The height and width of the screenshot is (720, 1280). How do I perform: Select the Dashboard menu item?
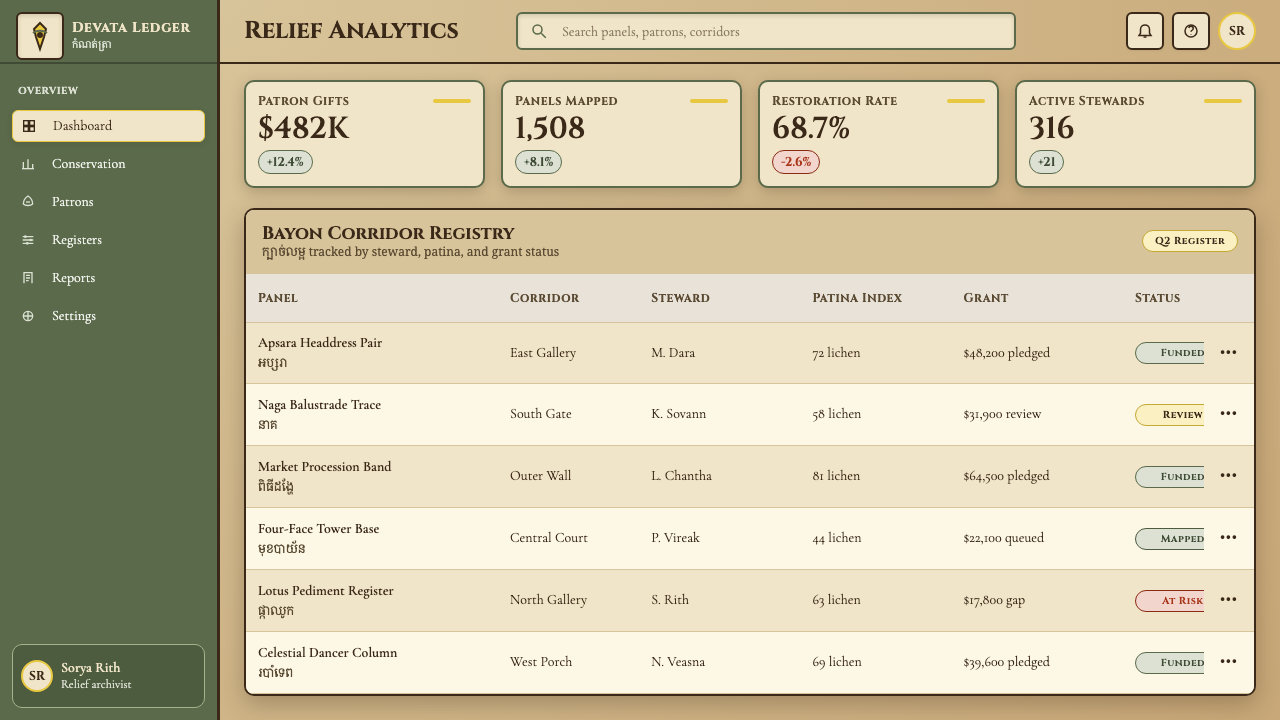[108, 126]
